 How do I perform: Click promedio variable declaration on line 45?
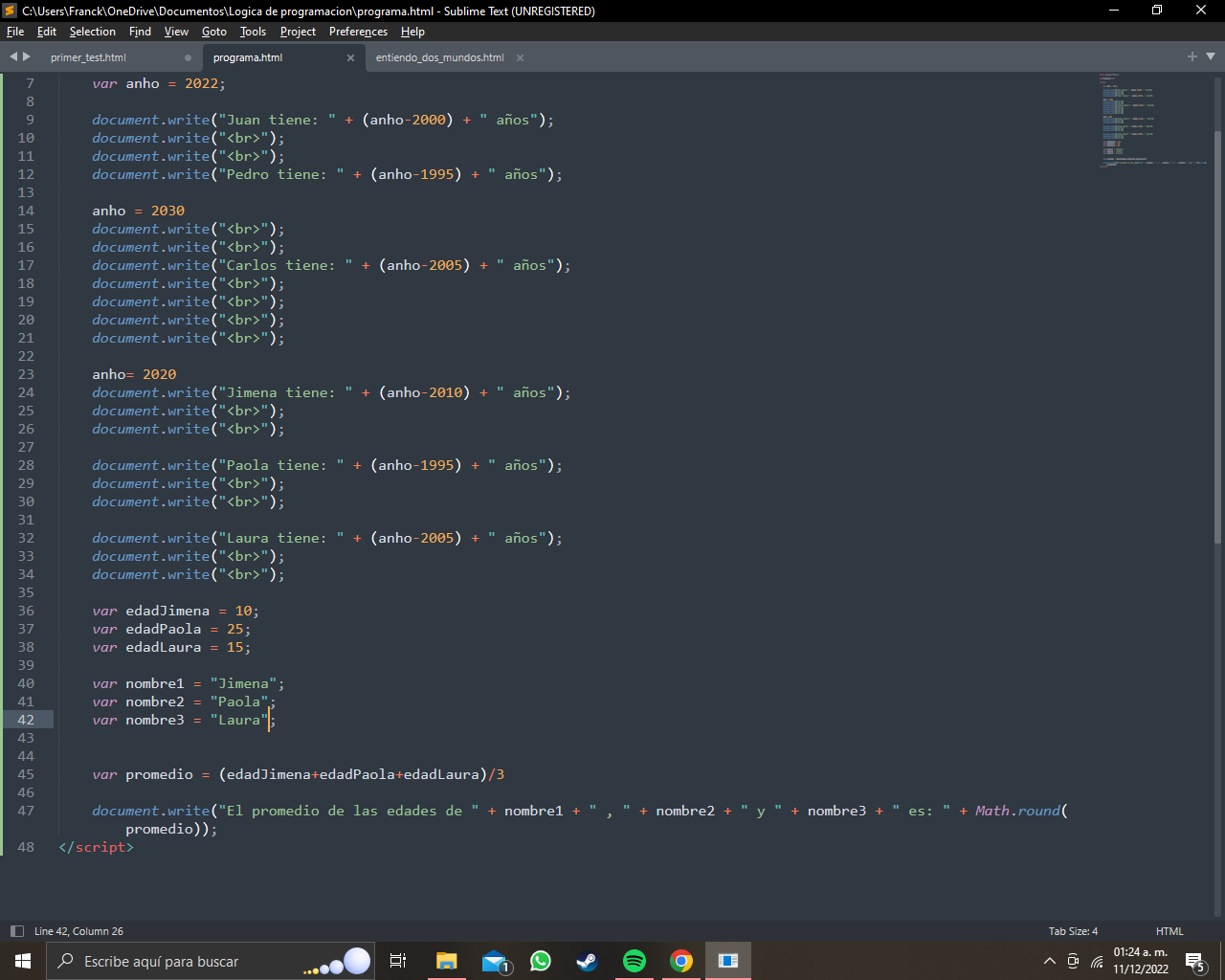(159, 774)
